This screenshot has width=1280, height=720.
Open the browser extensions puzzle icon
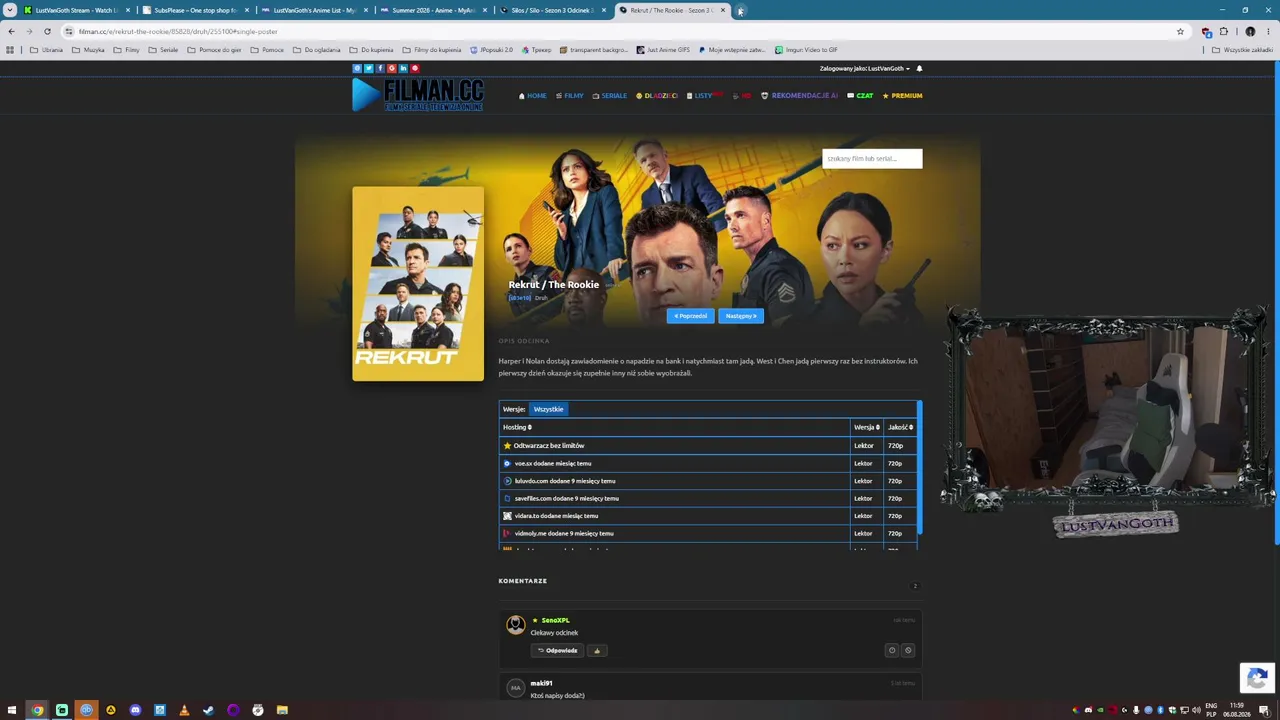1223,31
